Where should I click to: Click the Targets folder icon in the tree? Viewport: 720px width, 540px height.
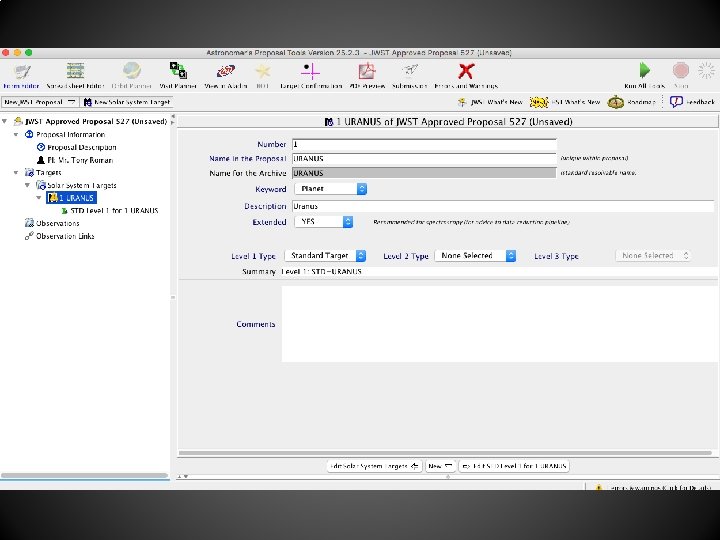pyautogui.click(x=29, y=173)
